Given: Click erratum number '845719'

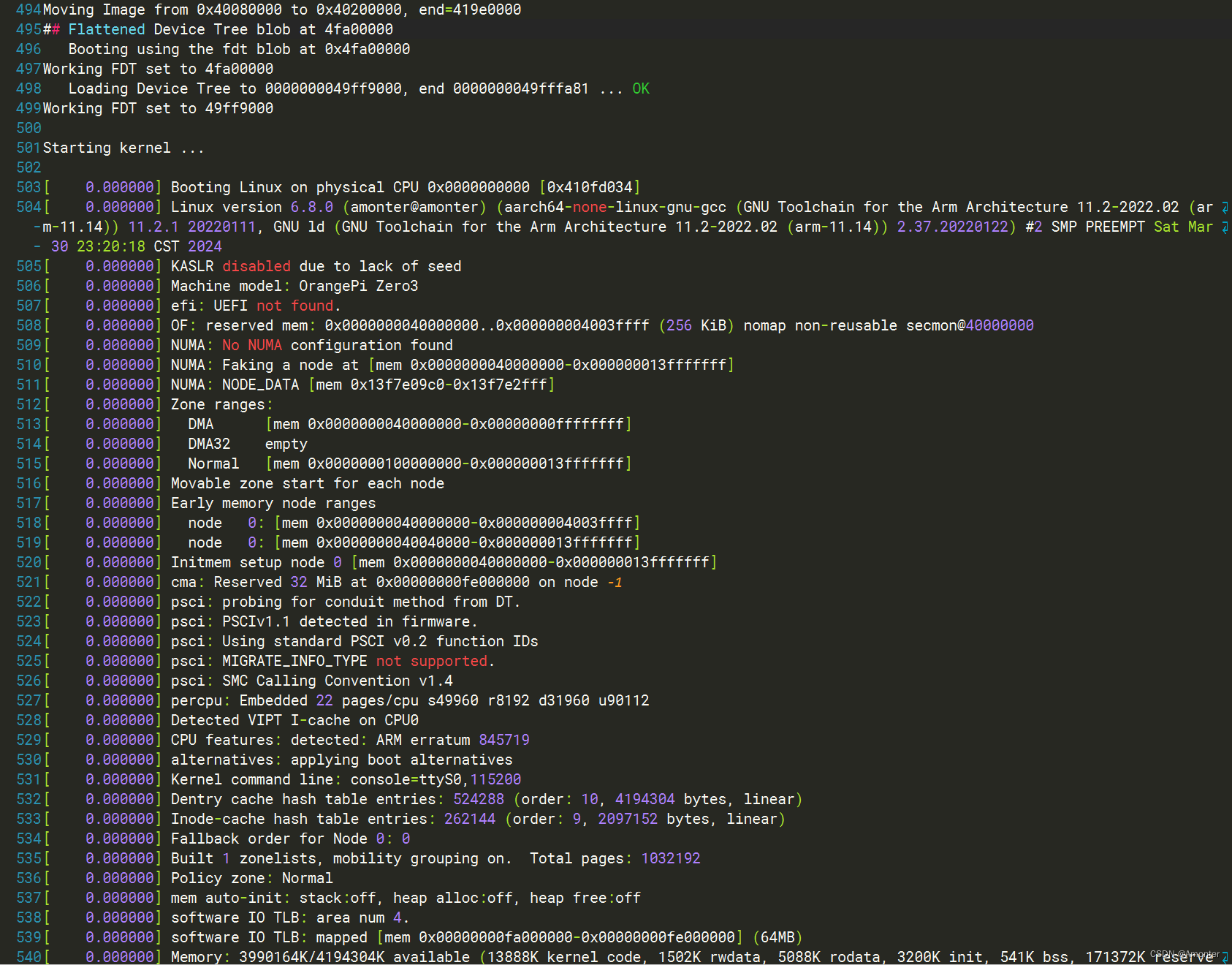Looking at the screenshot, I should pyautogui.click(x=504, y=740).
